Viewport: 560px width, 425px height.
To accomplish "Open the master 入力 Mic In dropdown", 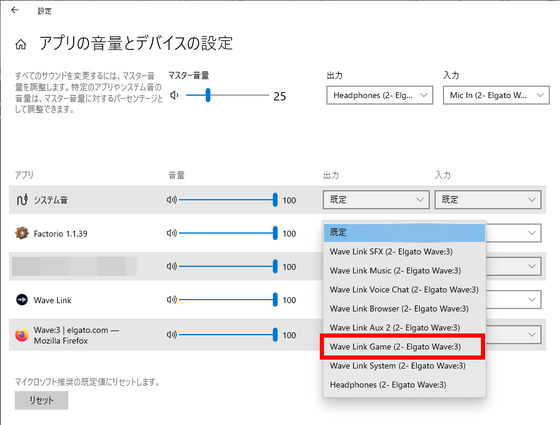I will (x=496, y=95).
